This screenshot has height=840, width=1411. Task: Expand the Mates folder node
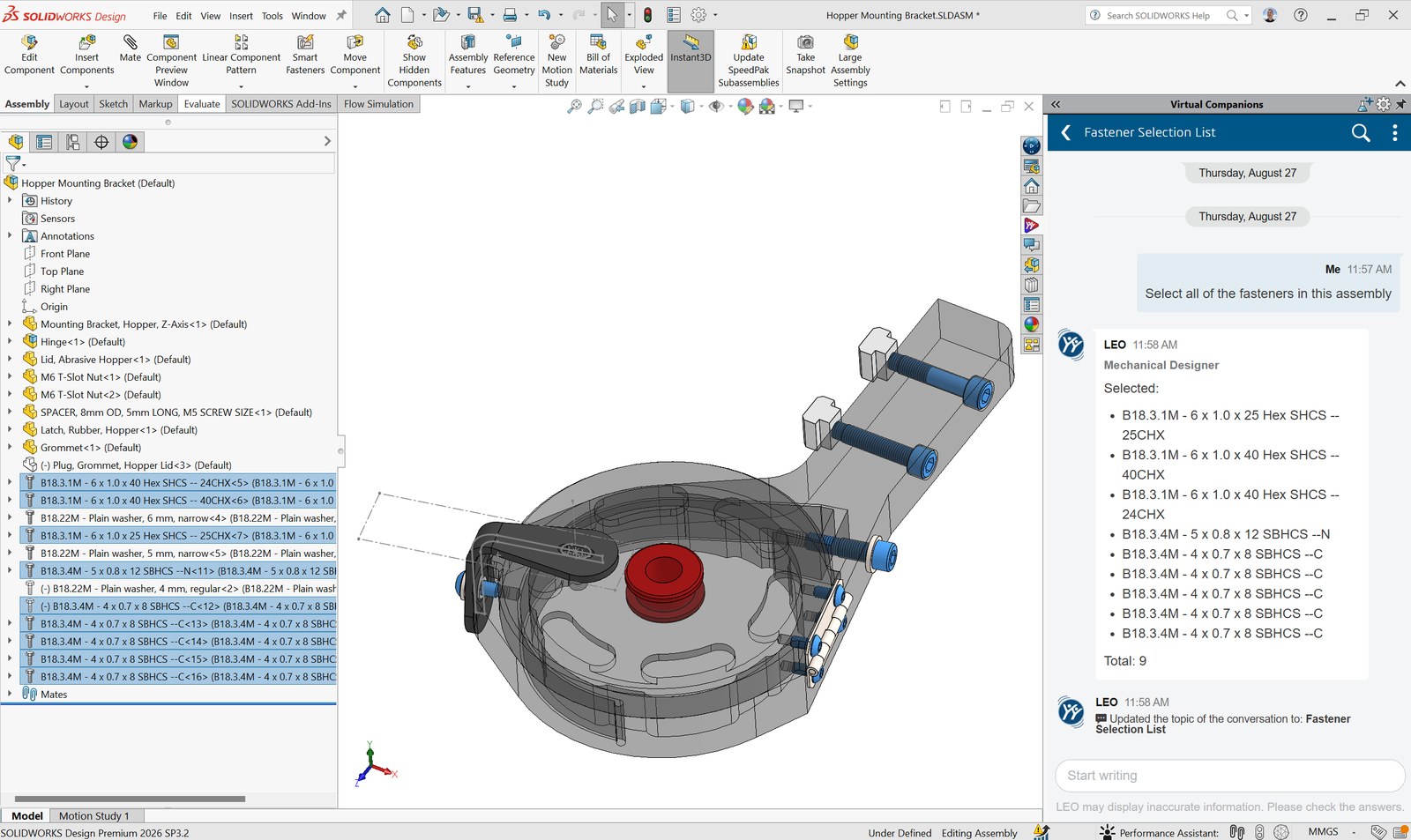10,695
